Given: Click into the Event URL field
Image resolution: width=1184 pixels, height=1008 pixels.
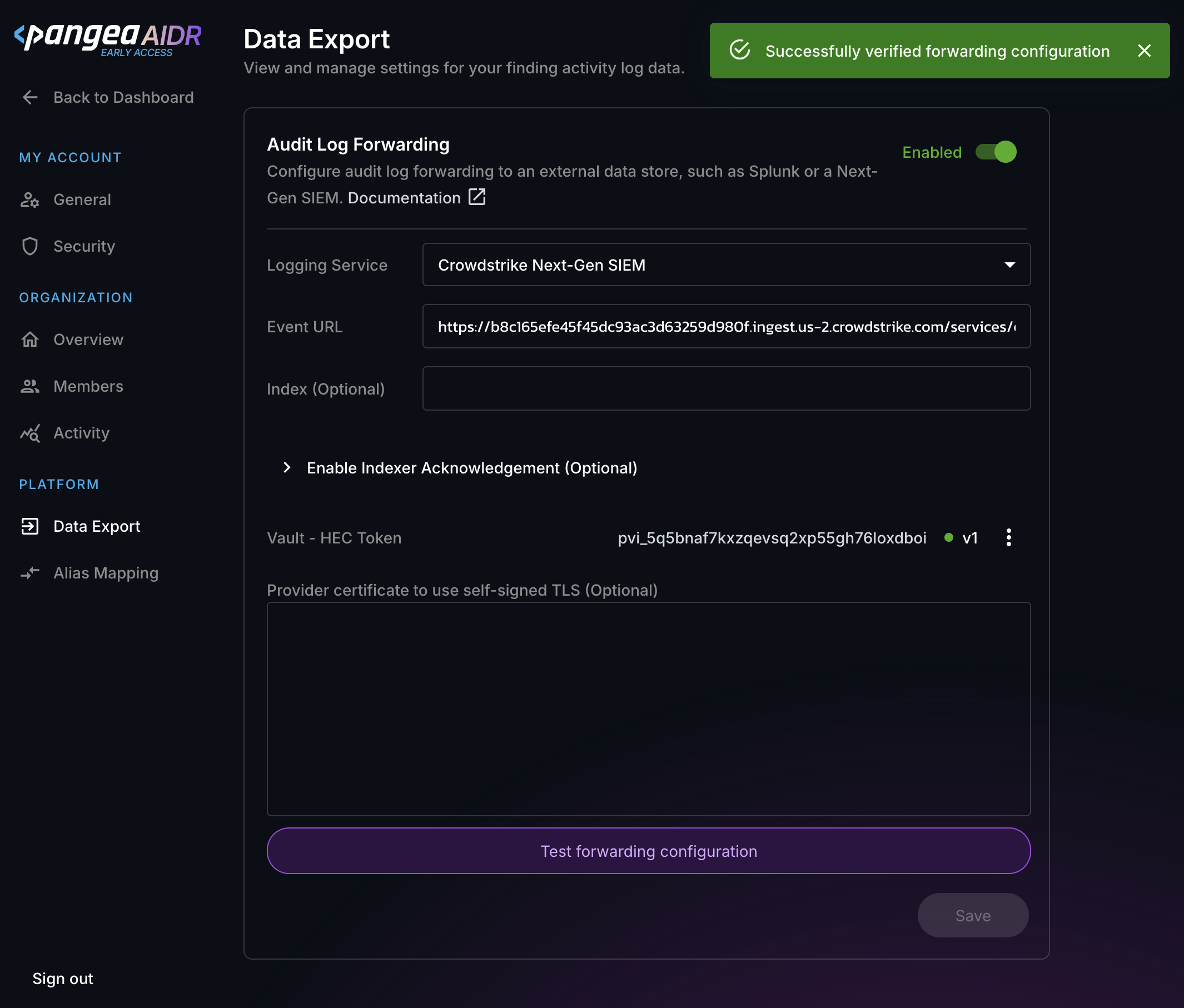Looking at the screenshot, I should tap(726, 327).
